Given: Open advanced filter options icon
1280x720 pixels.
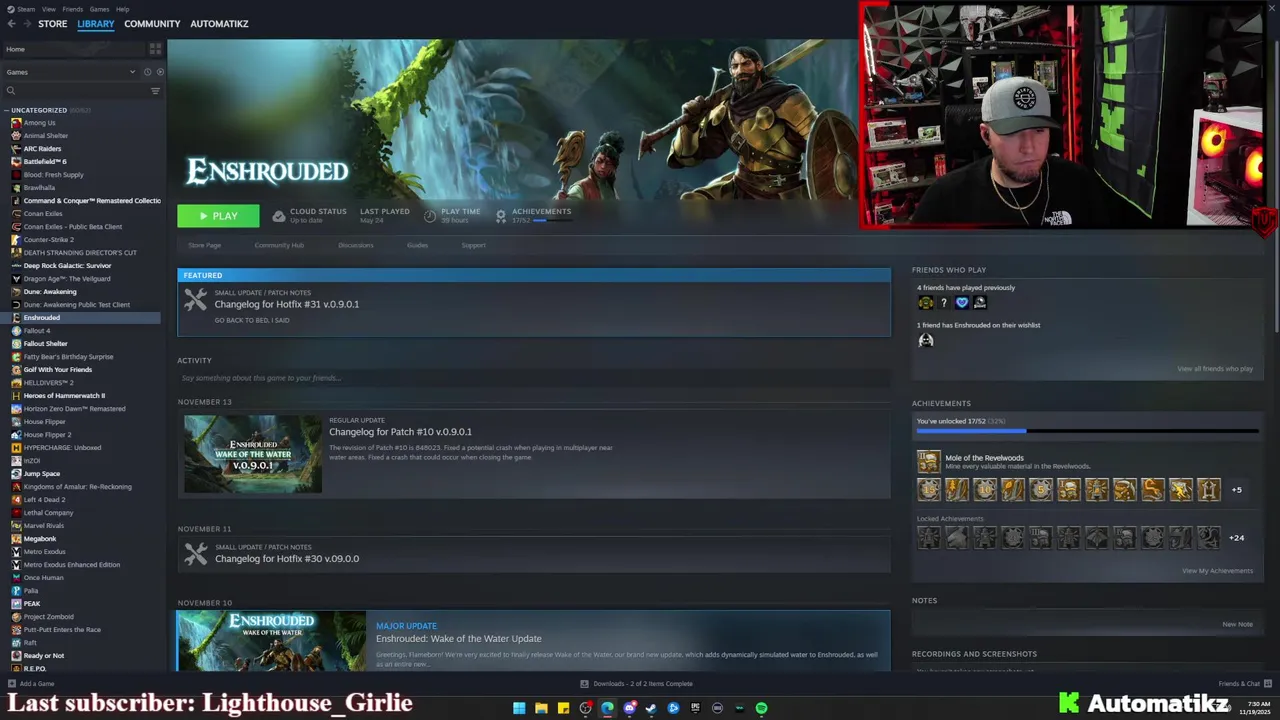Looking at the screenshot, I should pos(155,91).
